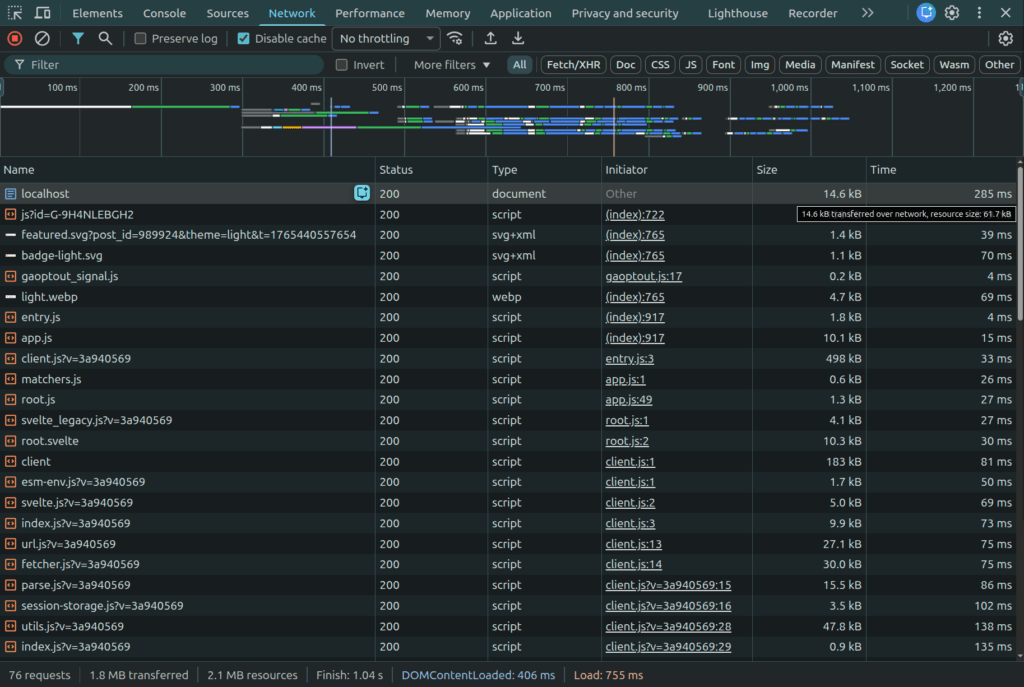Switch to the Console panel
1024x687 pixels.
click(164, 13)
